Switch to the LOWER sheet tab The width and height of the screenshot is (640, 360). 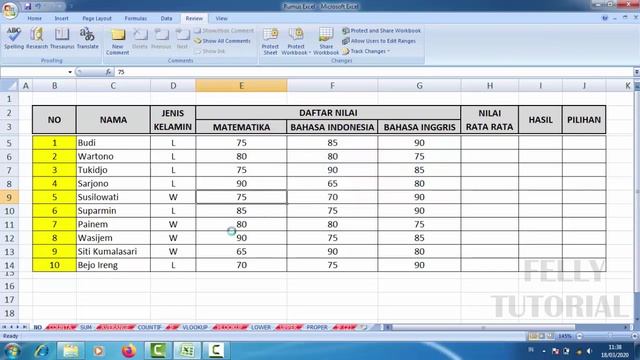(261, 327)
